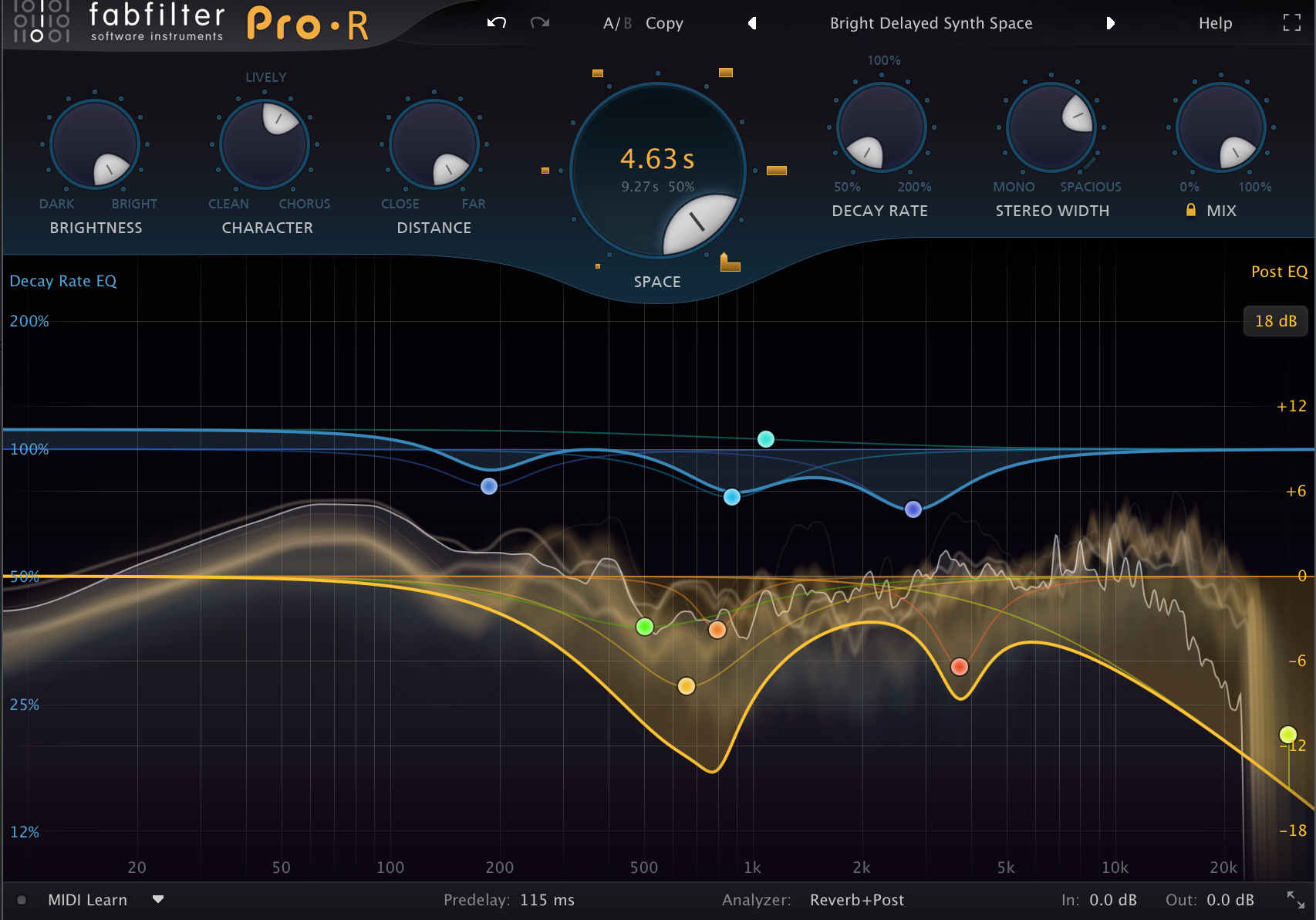Click the FabFilter logo icon
The width and height of the screenshot is (1316, 920).
40,23
